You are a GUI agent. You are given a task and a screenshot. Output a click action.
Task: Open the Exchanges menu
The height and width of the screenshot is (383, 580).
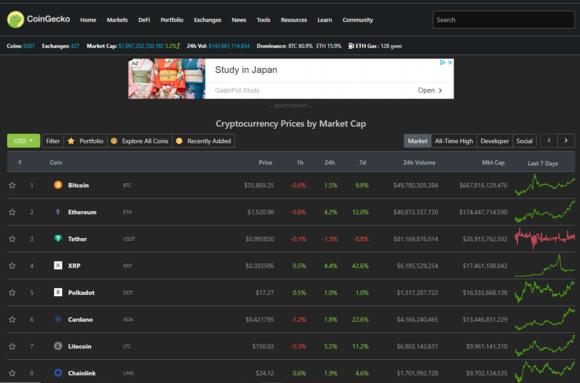pyautogui.click(x=208, y=20)
